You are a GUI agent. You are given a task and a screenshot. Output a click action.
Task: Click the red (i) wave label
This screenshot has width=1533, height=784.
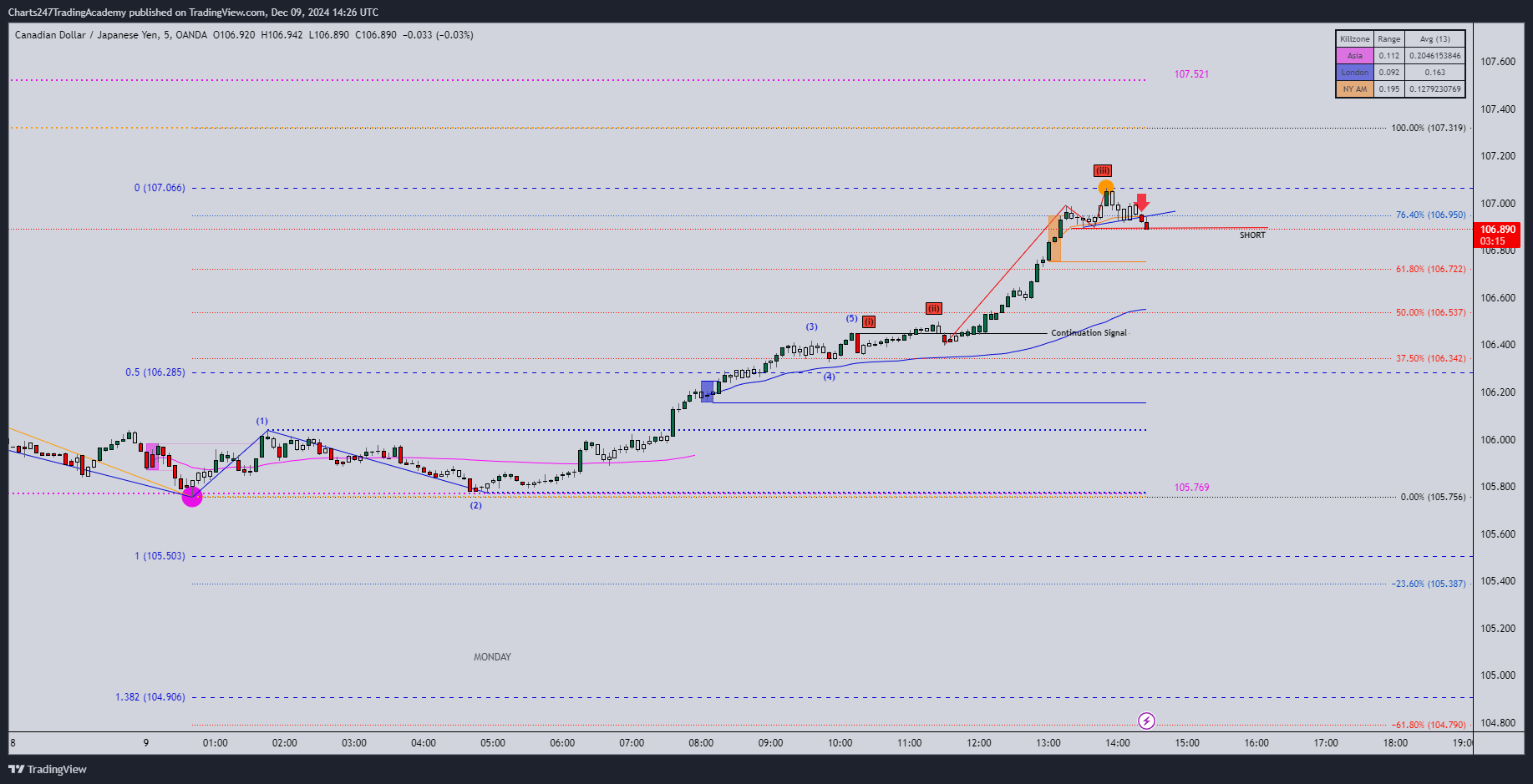869,321
